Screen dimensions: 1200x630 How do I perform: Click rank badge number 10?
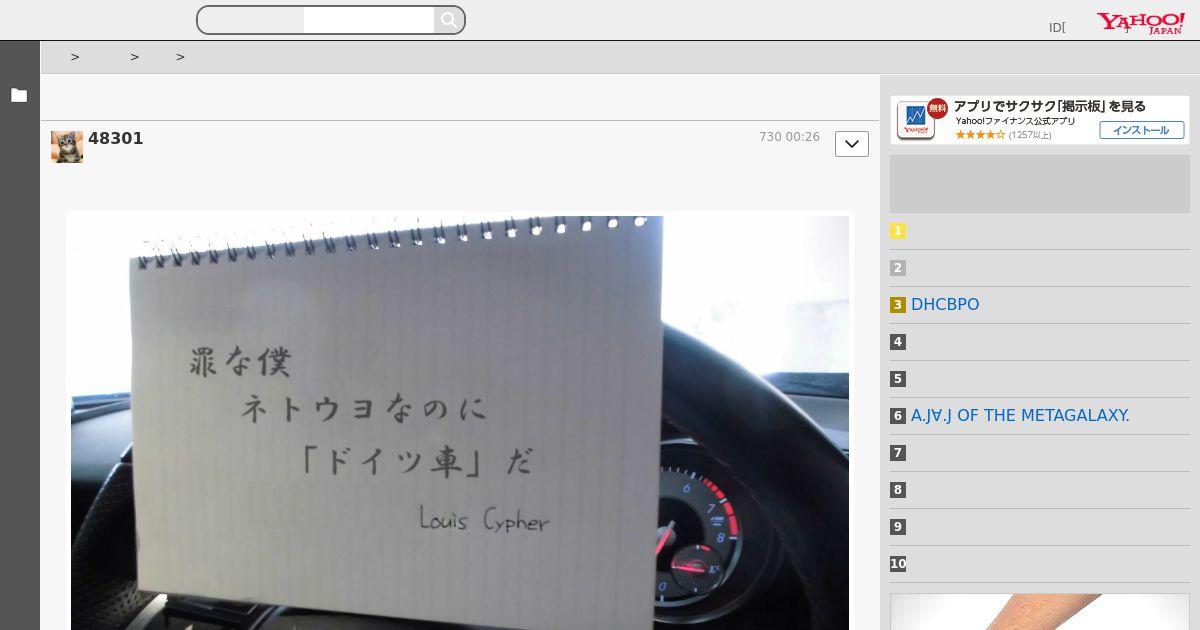(x=898, y=564)
